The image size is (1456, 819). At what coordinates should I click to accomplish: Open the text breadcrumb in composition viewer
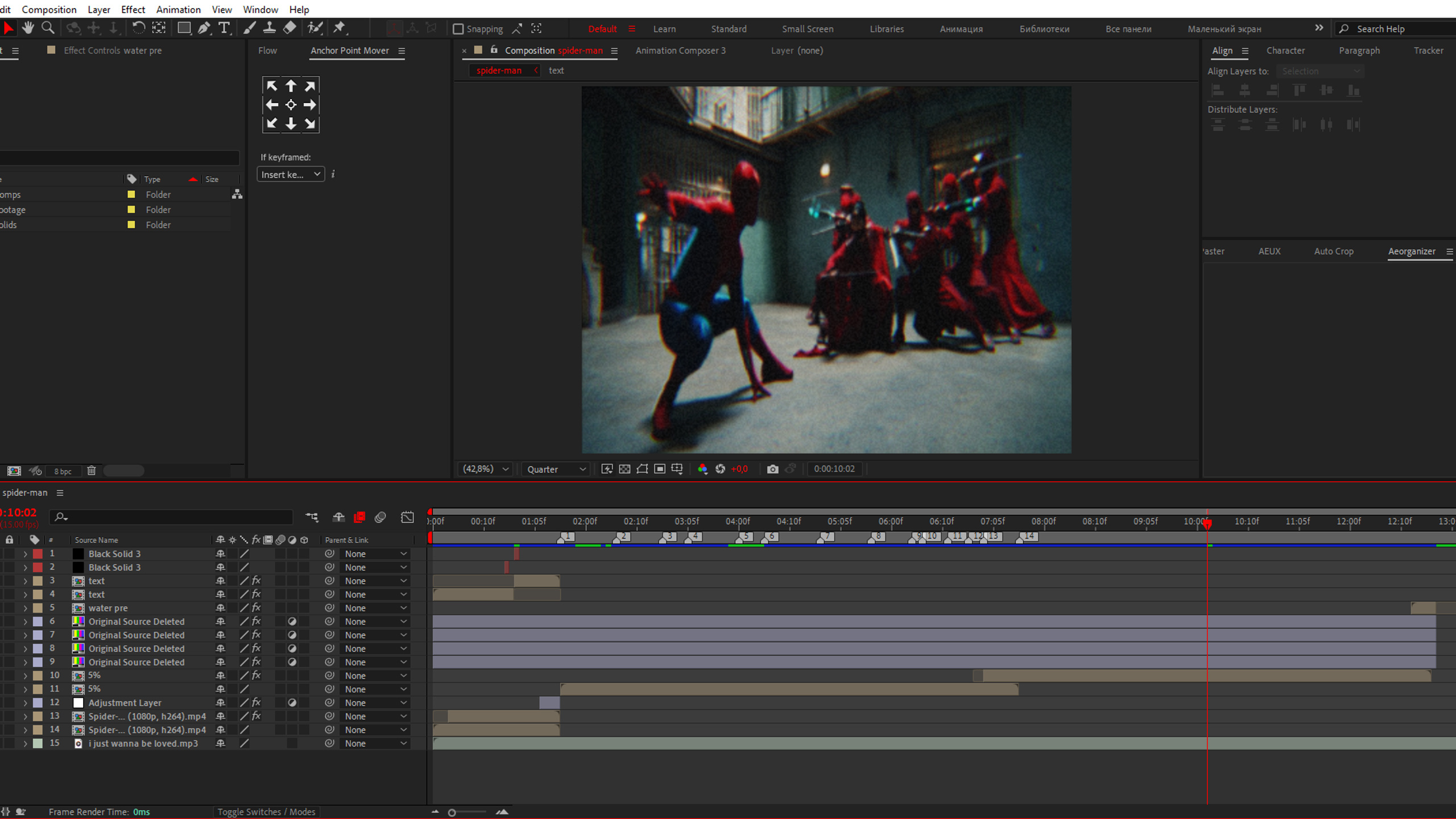tap(556, 71)
